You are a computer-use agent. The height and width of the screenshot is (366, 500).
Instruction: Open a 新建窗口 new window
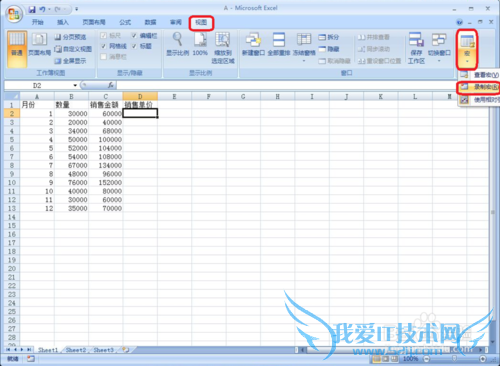tap(253, 44)
